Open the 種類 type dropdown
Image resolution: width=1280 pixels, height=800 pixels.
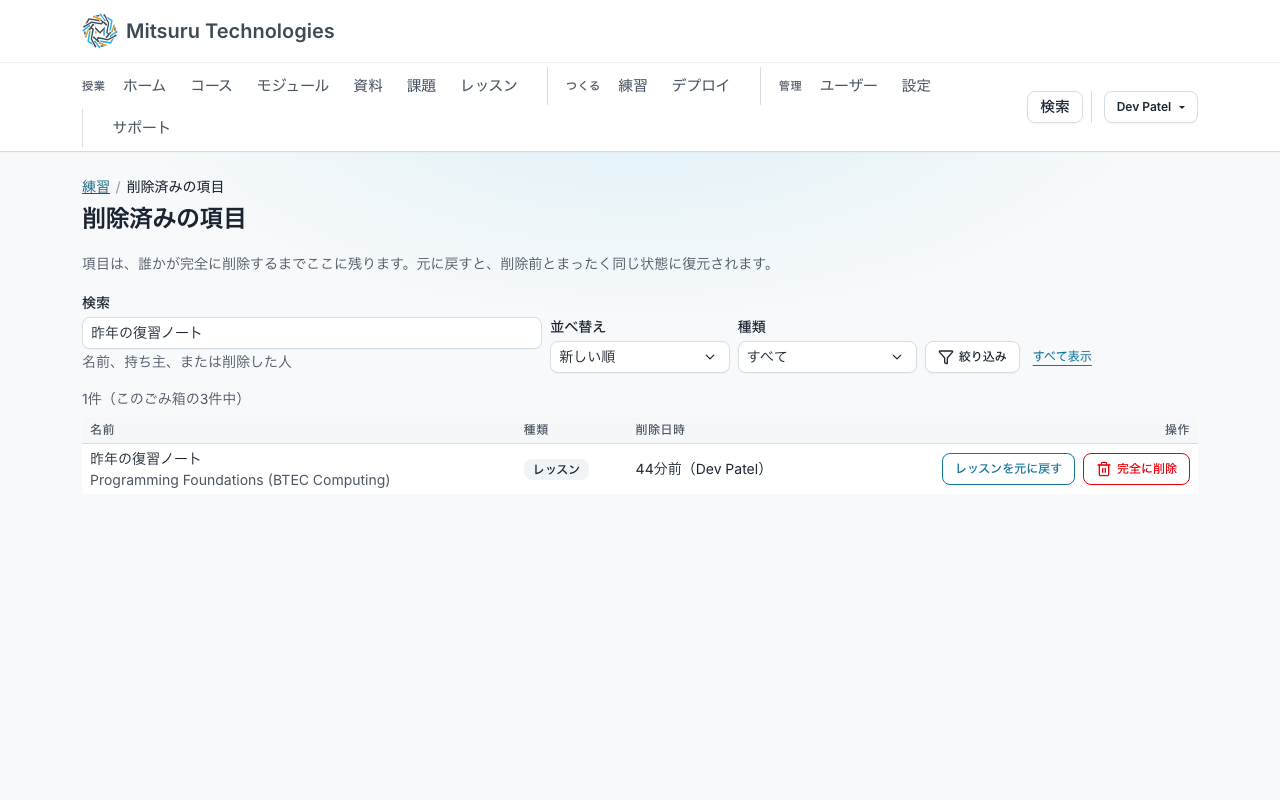click(827, 357)
